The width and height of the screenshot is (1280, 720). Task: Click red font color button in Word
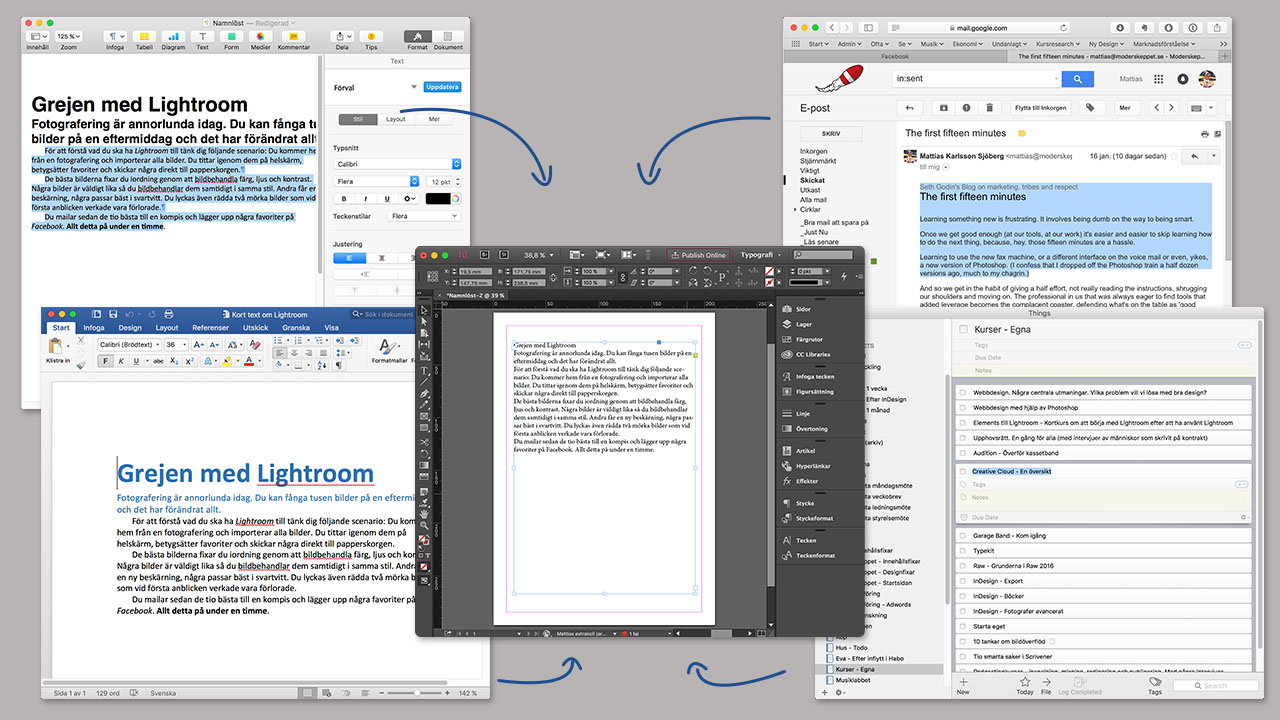tap(251, 361)
